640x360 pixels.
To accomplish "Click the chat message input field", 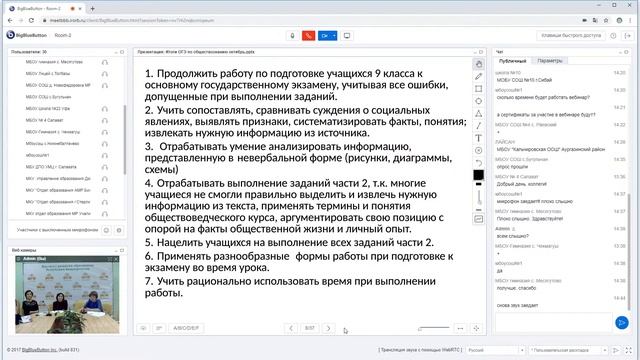I will (x=554, y=322).
